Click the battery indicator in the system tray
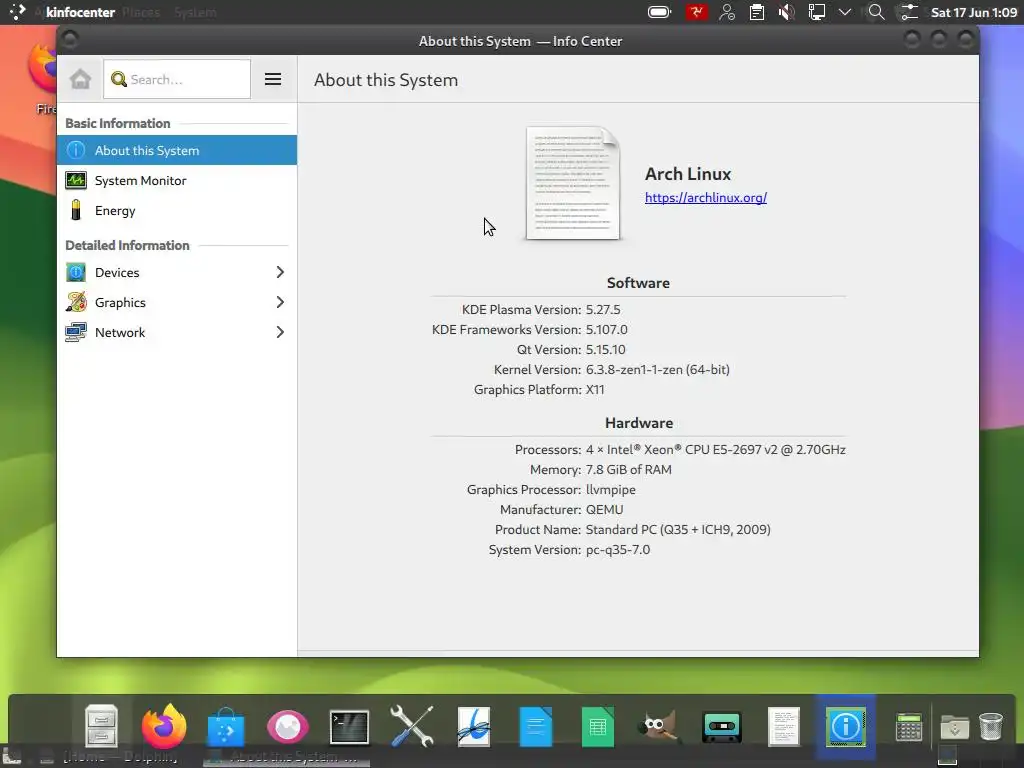Viewport: 1024px width, 768px height. tap(660, 12)
